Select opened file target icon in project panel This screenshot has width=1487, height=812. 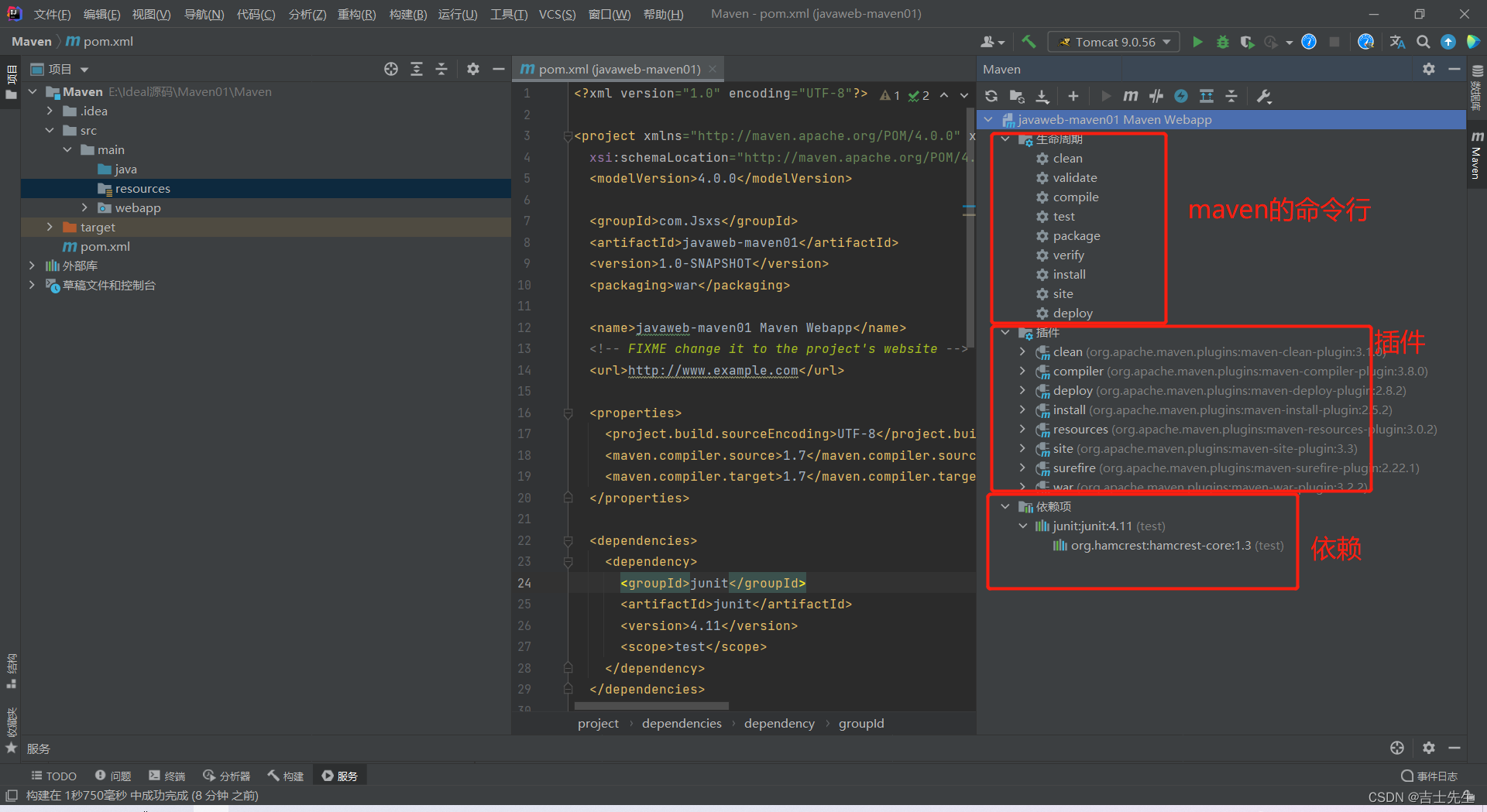[x=391, y=69]
